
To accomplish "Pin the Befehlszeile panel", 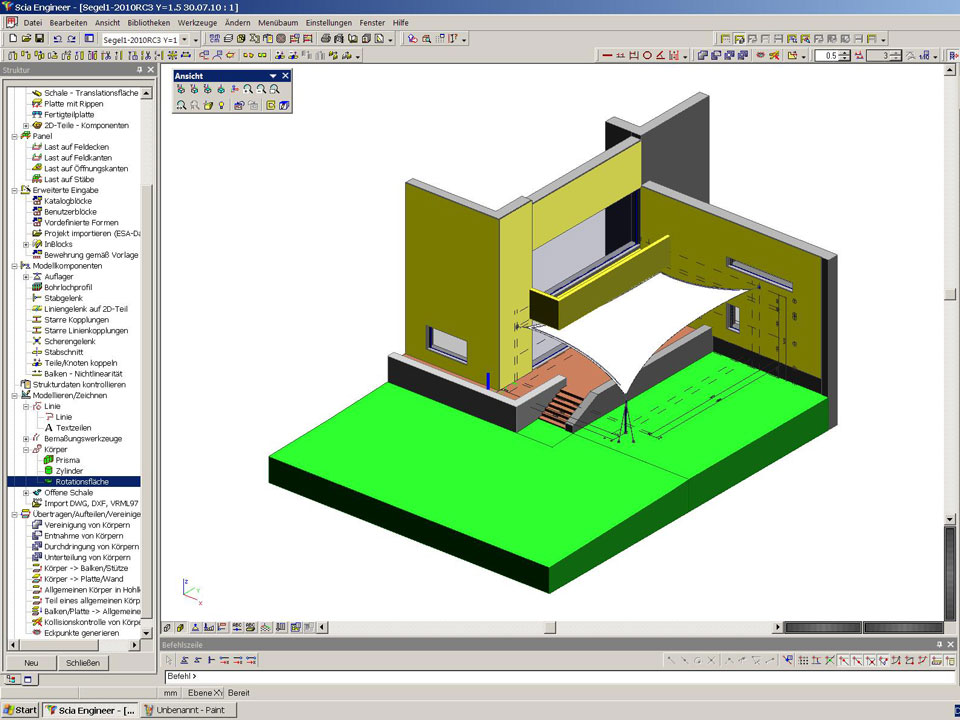I will (x=938, y=645).
